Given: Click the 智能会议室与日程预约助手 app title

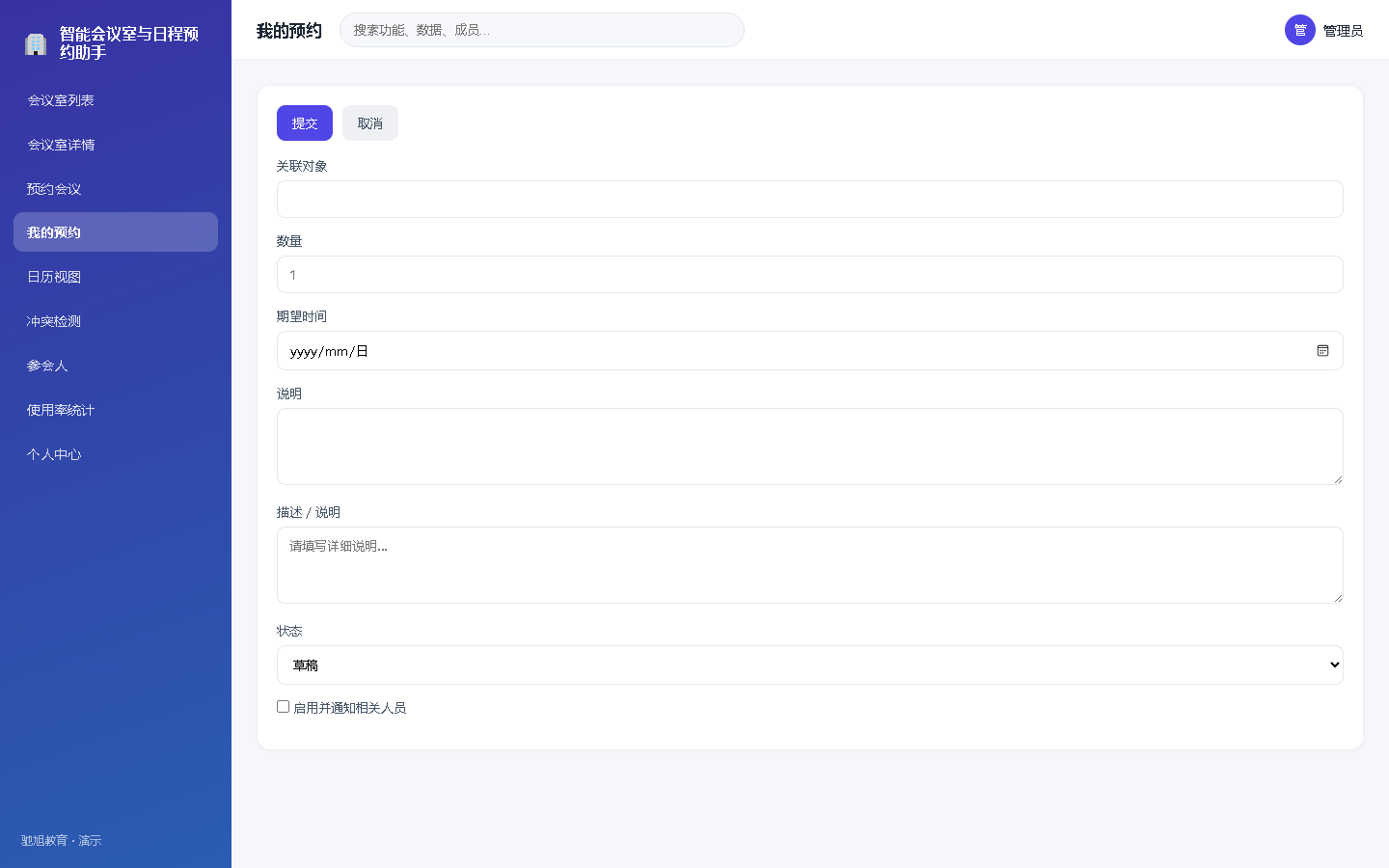Looking at the screenshot, I should point(129,43).
